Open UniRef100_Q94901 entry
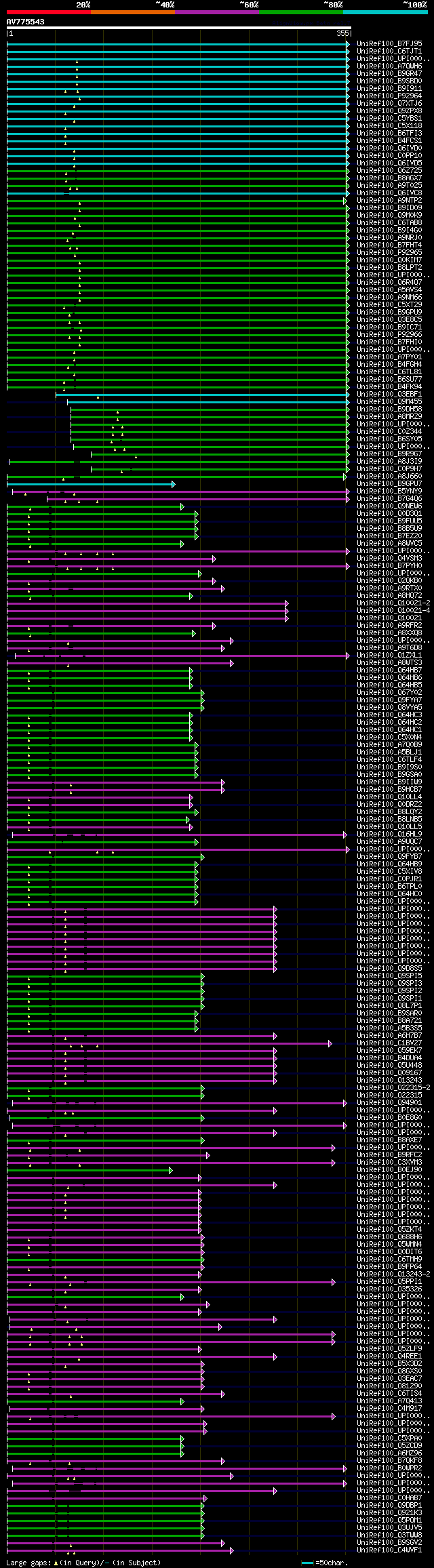Viewport: 434px width, 1568px height. click(389, 1102)
